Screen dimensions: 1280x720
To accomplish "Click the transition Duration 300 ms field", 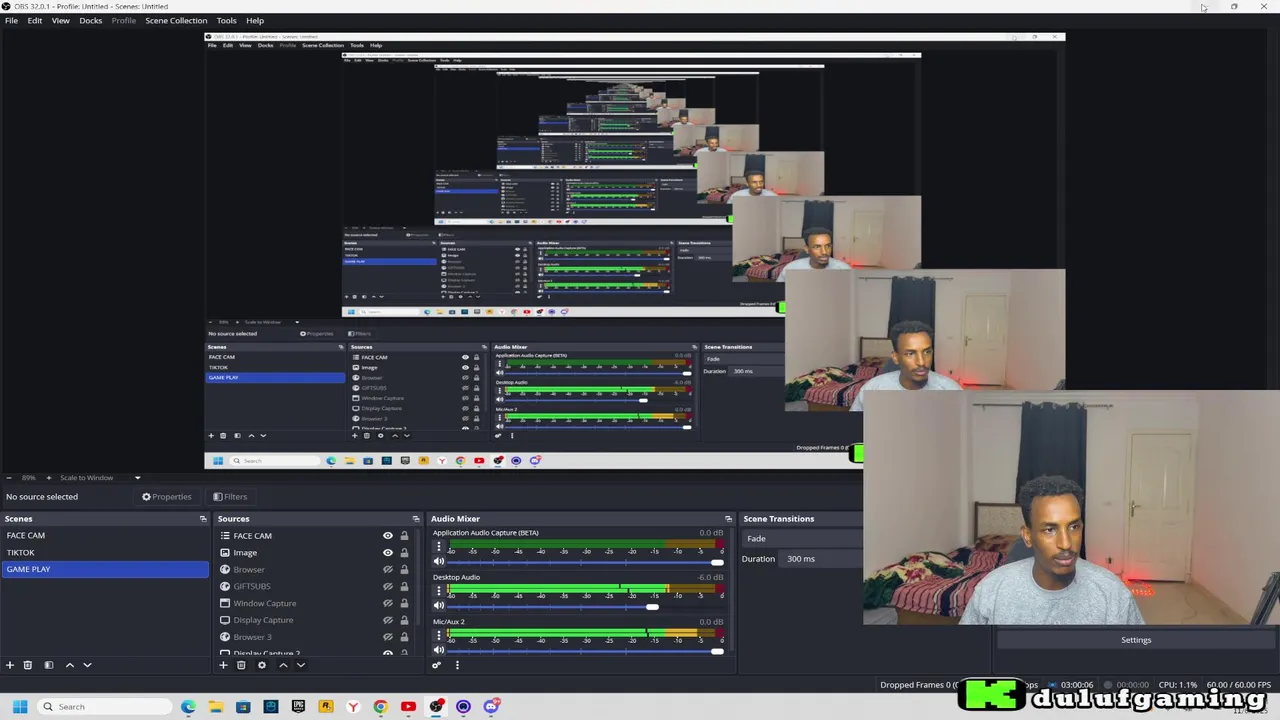I will pos(822,559).
